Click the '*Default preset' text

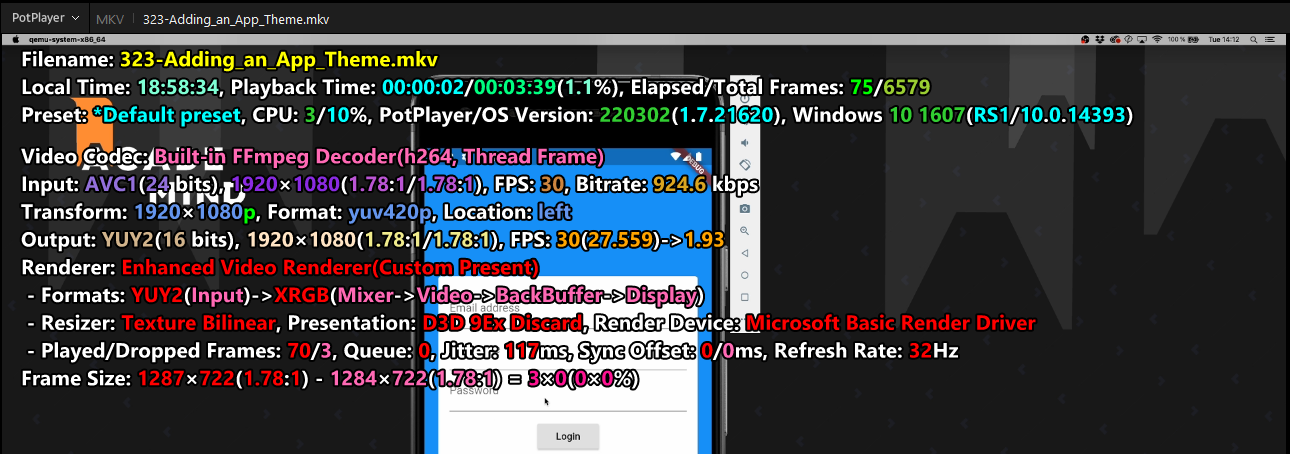pos(167,114)
